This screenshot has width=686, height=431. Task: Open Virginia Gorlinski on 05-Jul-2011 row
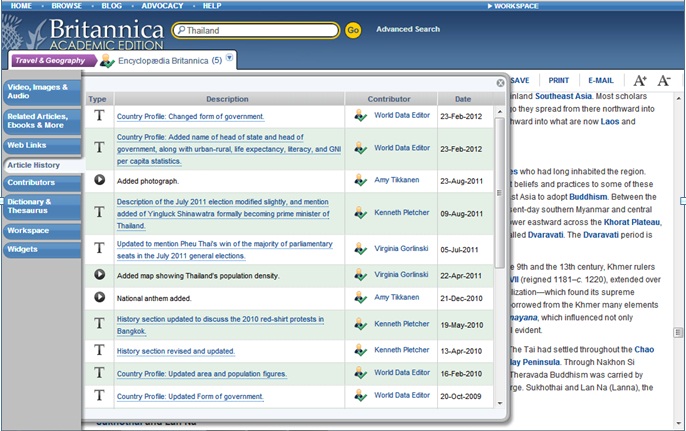click(401, 249)
